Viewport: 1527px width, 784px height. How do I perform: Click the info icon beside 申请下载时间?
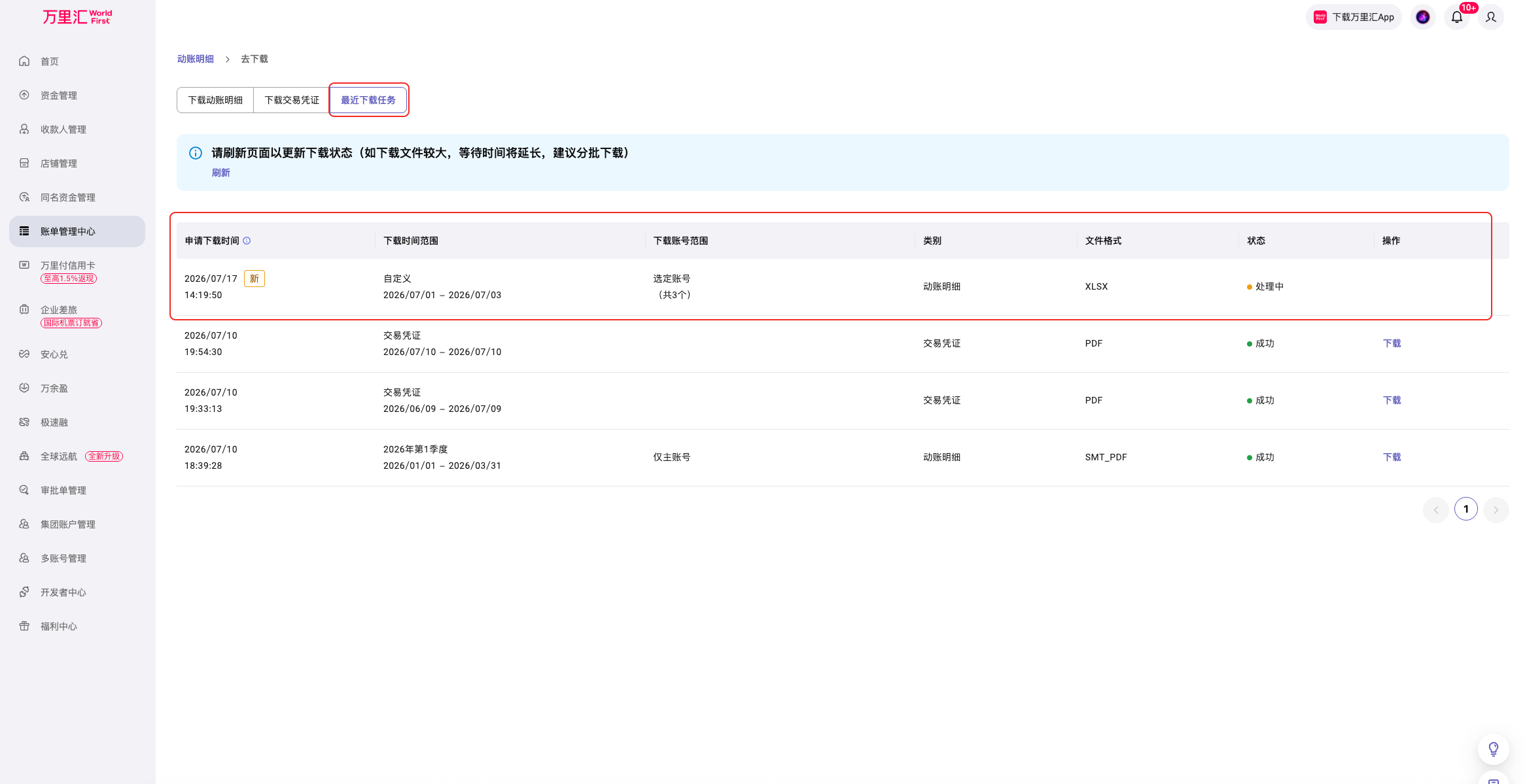point(247,241)
